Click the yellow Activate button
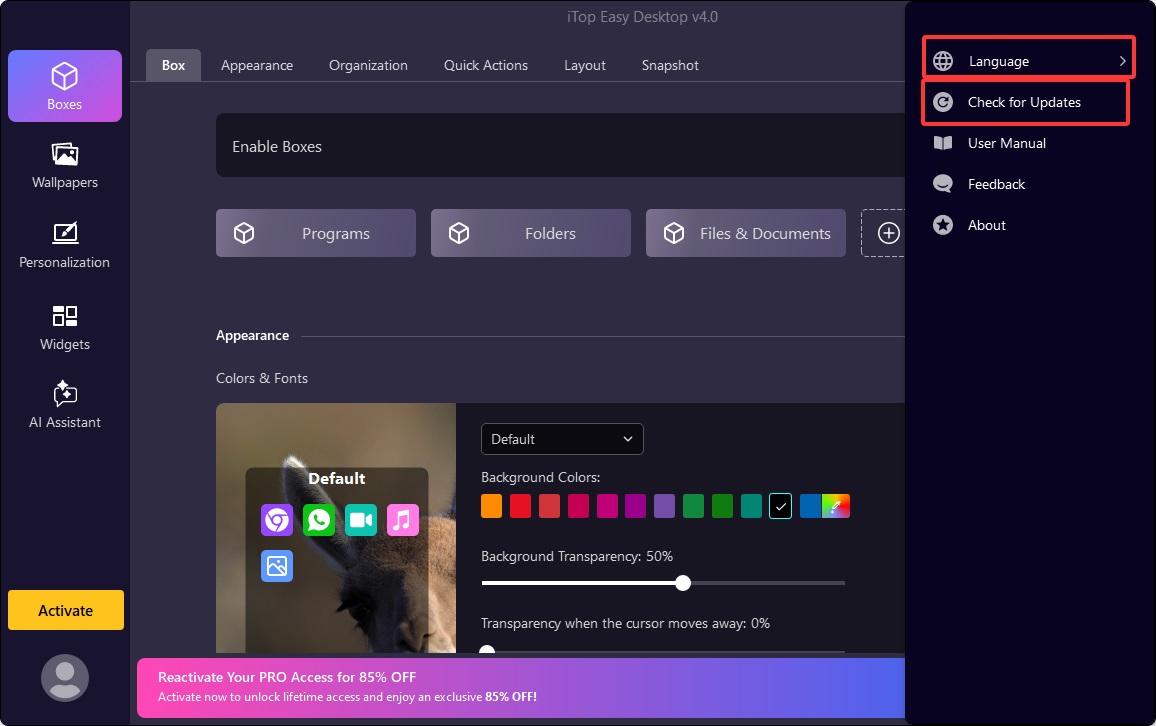The width and height of the screenshot is (1156, 726). point(66,610)
